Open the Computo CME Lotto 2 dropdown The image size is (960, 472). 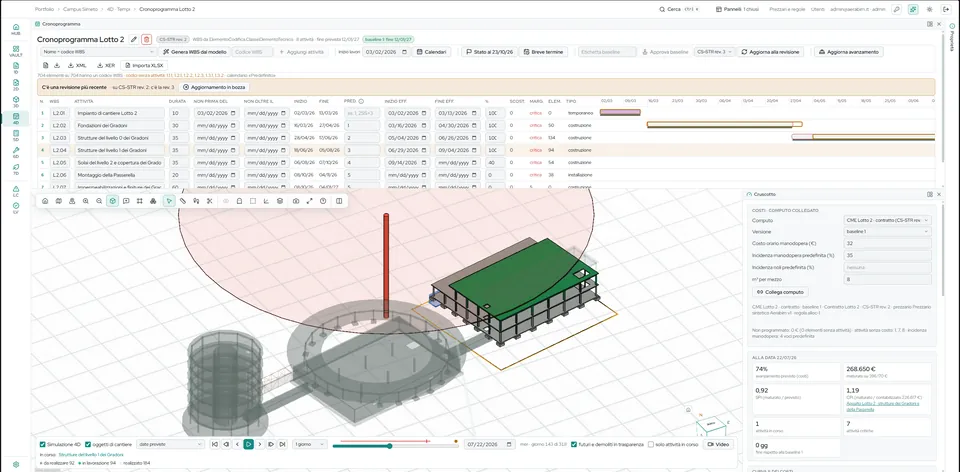[x=887, y=220]
